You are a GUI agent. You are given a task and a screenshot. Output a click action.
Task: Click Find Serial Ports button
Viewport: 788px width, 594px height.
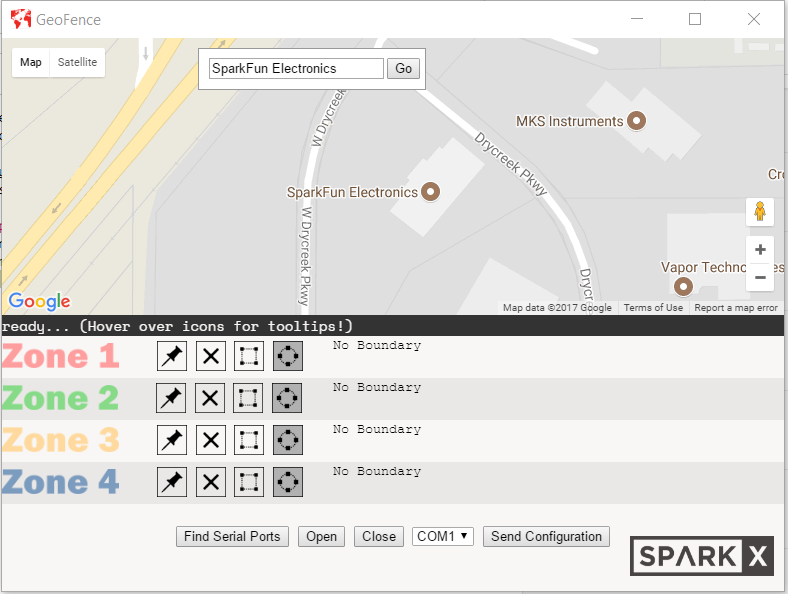pos(232,536)
